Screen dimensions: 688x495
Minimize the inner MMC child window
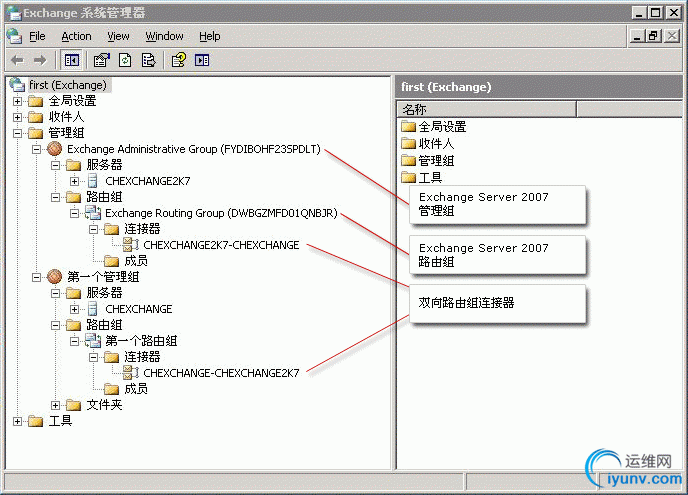click(x=638, y=36)
